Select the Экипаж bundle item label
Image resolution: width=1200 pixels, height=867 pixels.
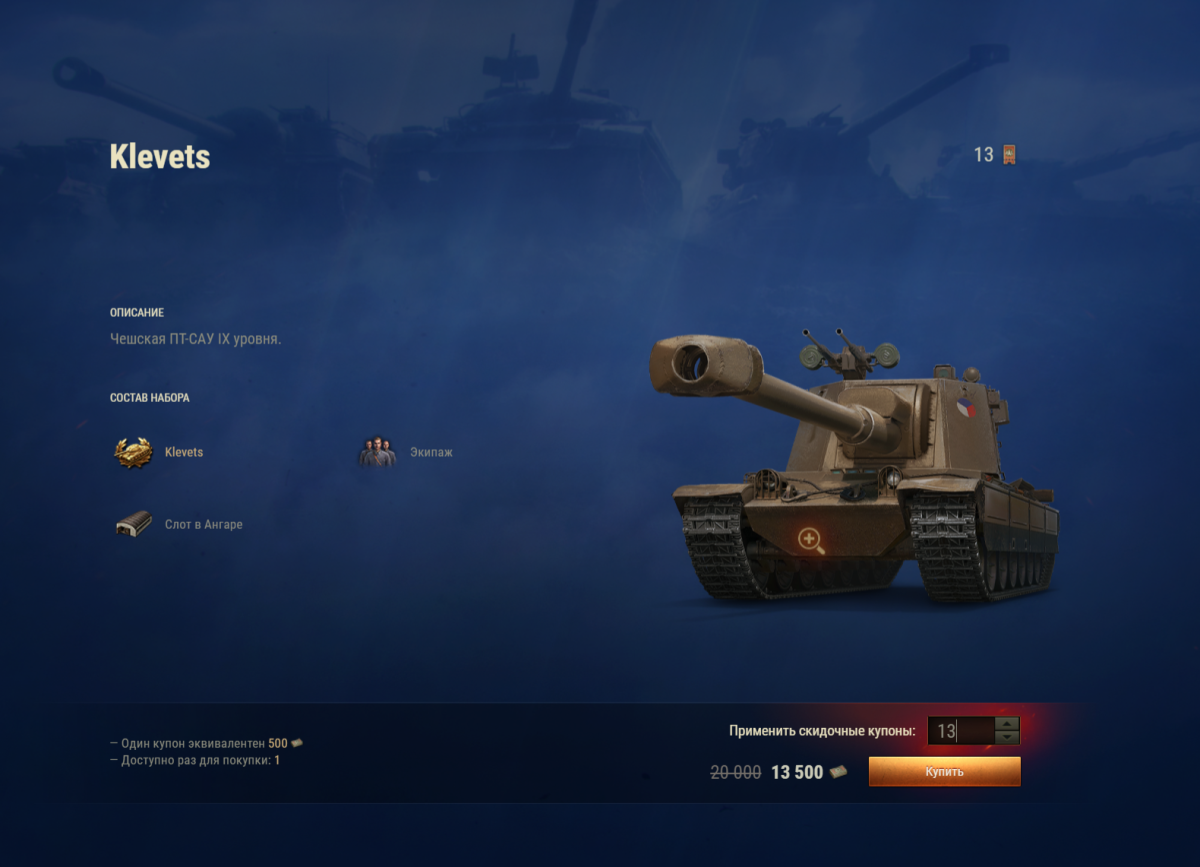[431, 452]
